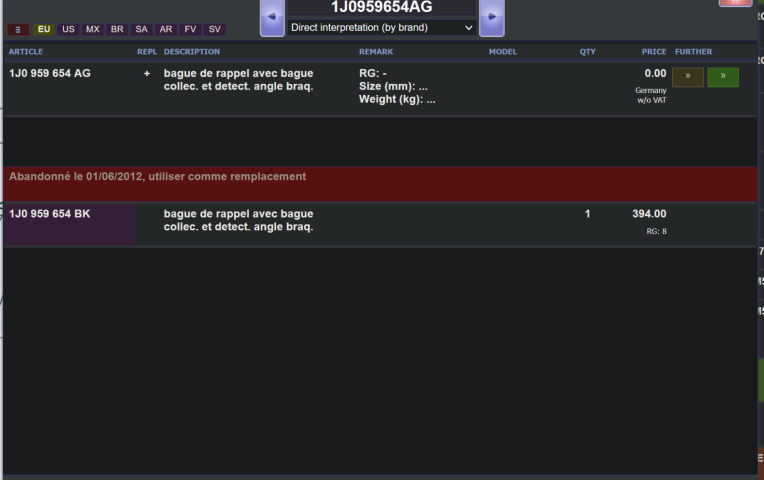Choose the AR market button
The height and width of the screenshot is (480, 764).
(166, 30)
